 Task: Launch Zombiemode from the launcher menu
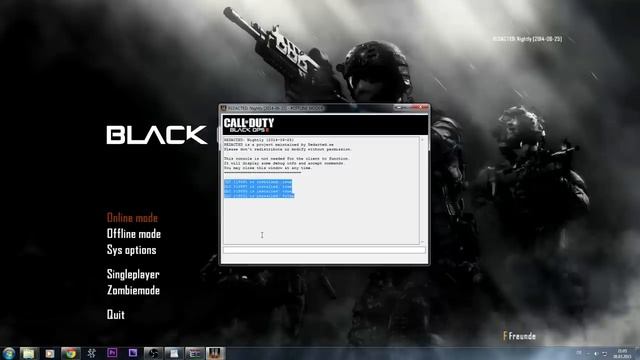[x=133, y=290]
